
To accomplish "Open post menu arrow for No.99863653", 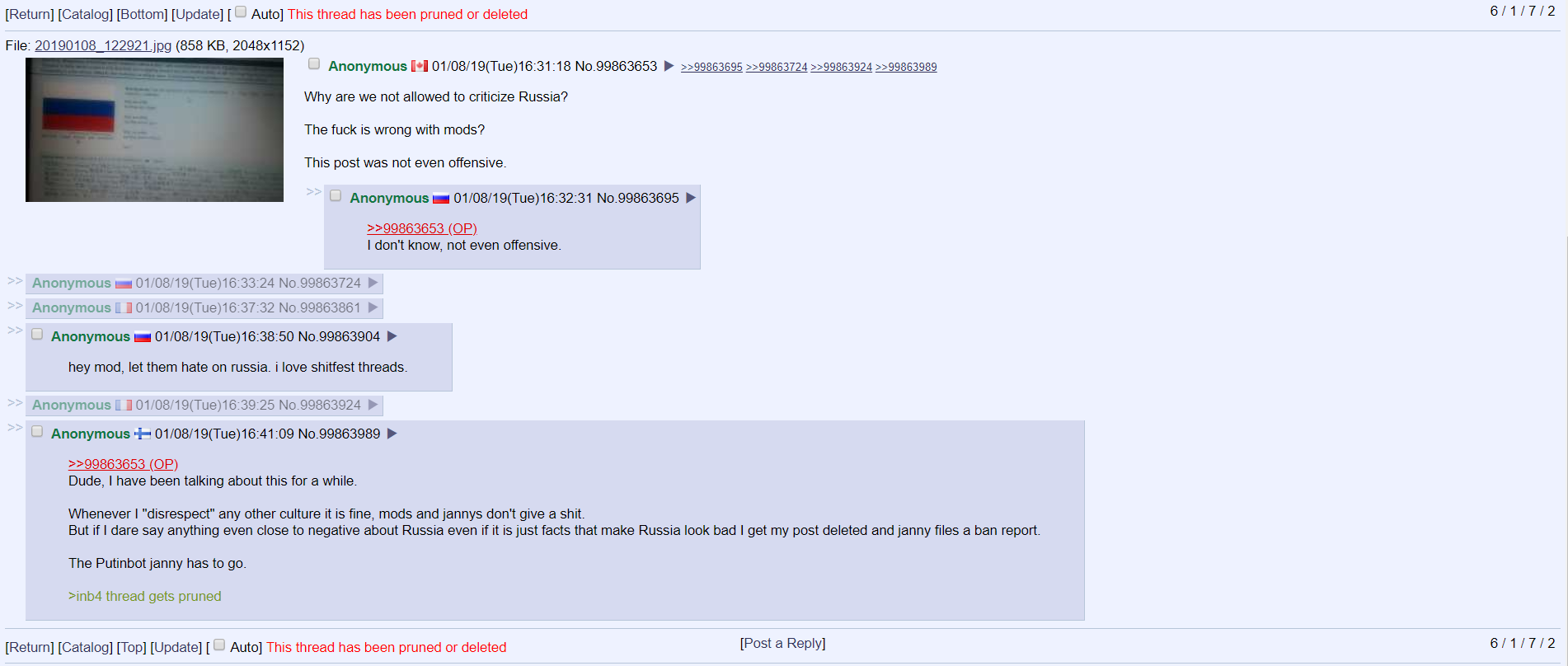I will 669,66.
